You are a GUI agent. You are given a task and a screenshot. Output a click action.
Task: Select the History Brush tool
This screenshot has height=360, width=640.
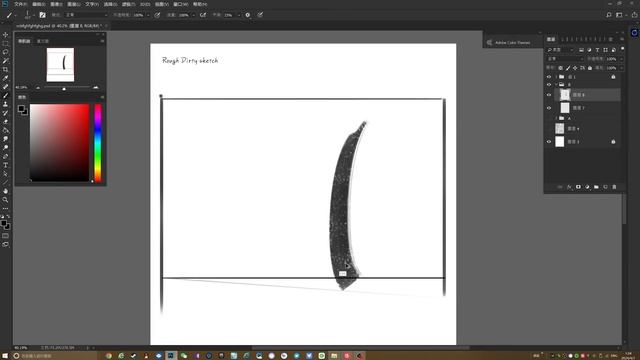click(5, 113)
